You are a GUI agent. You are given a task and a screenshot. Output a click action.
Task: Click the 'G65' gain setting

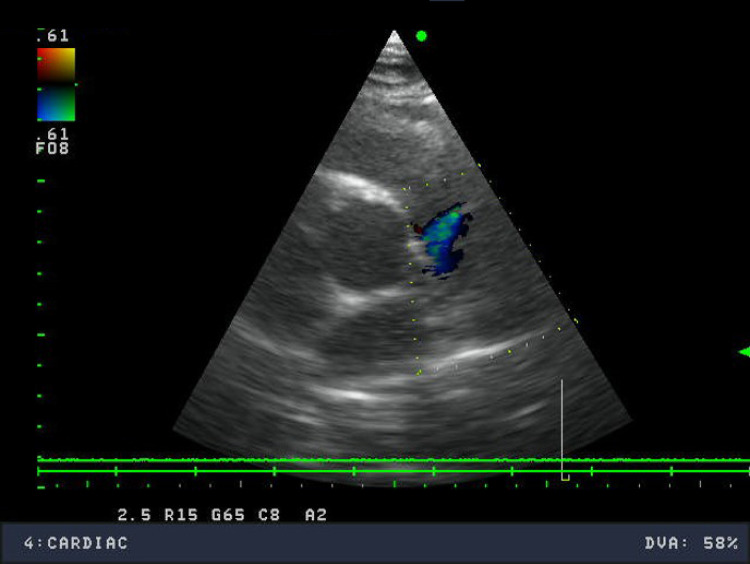point(228,515)
